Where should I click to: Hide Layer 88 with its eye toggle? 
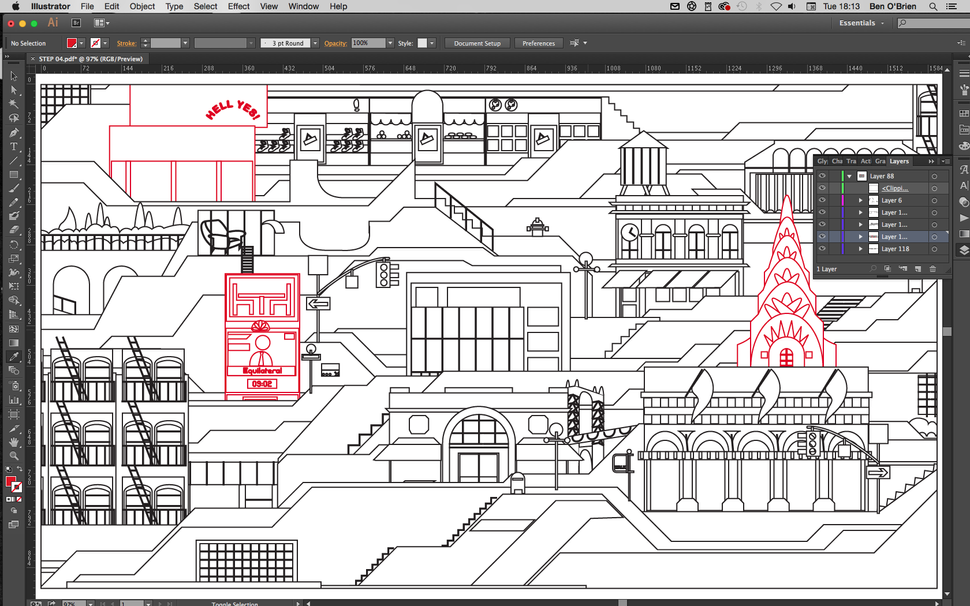click(x=822, y=176)
